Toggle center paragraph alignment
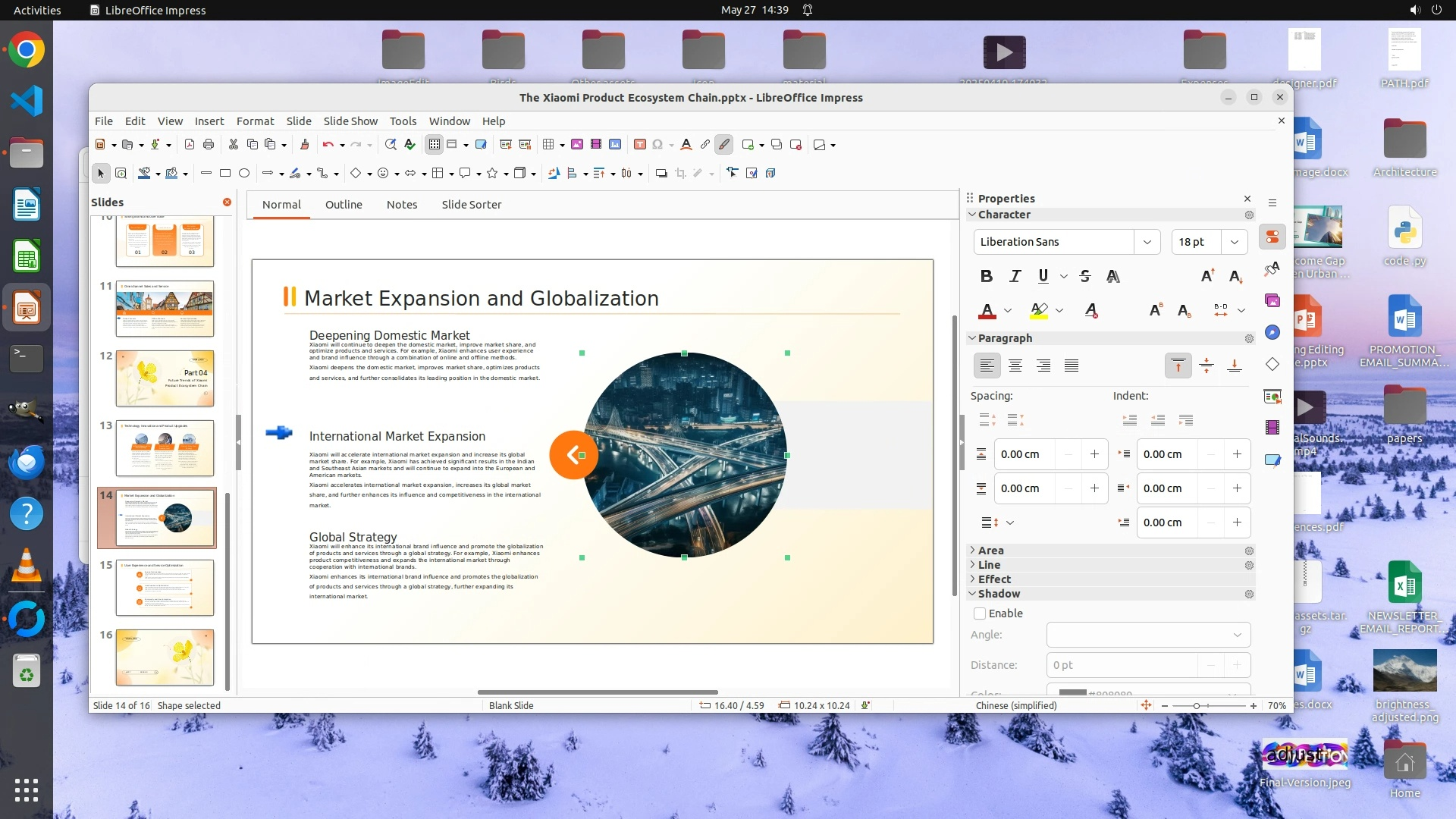Screen dimensions: 1456x819 pyautogui.click(x=1015, y=366)
